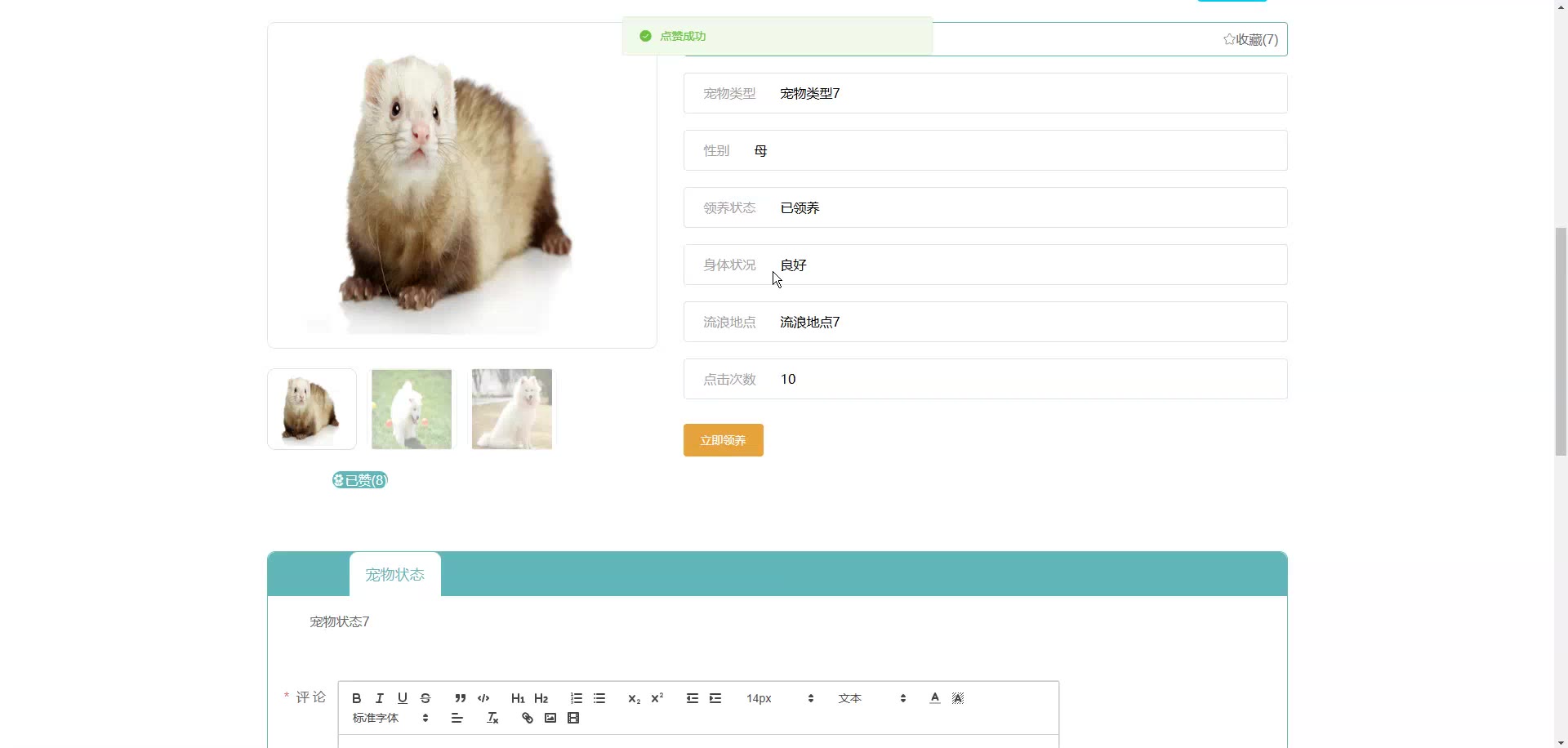Toggle strikethrough formatting in comment editor
1568x748 pixels.
tap(425, 698)
